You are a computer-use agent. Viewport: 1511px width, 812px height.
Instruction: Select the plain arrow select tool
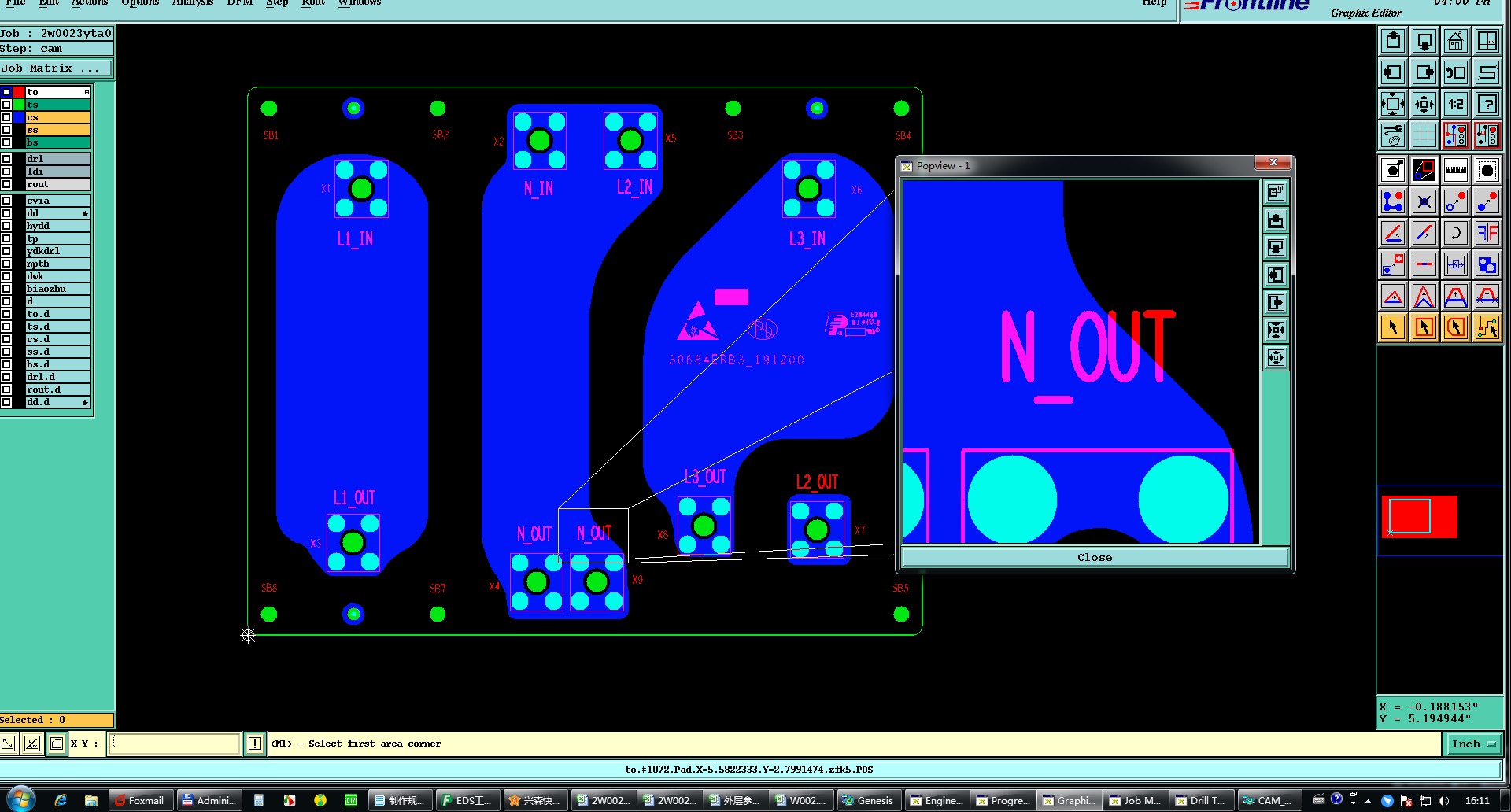coord(1393,327)
